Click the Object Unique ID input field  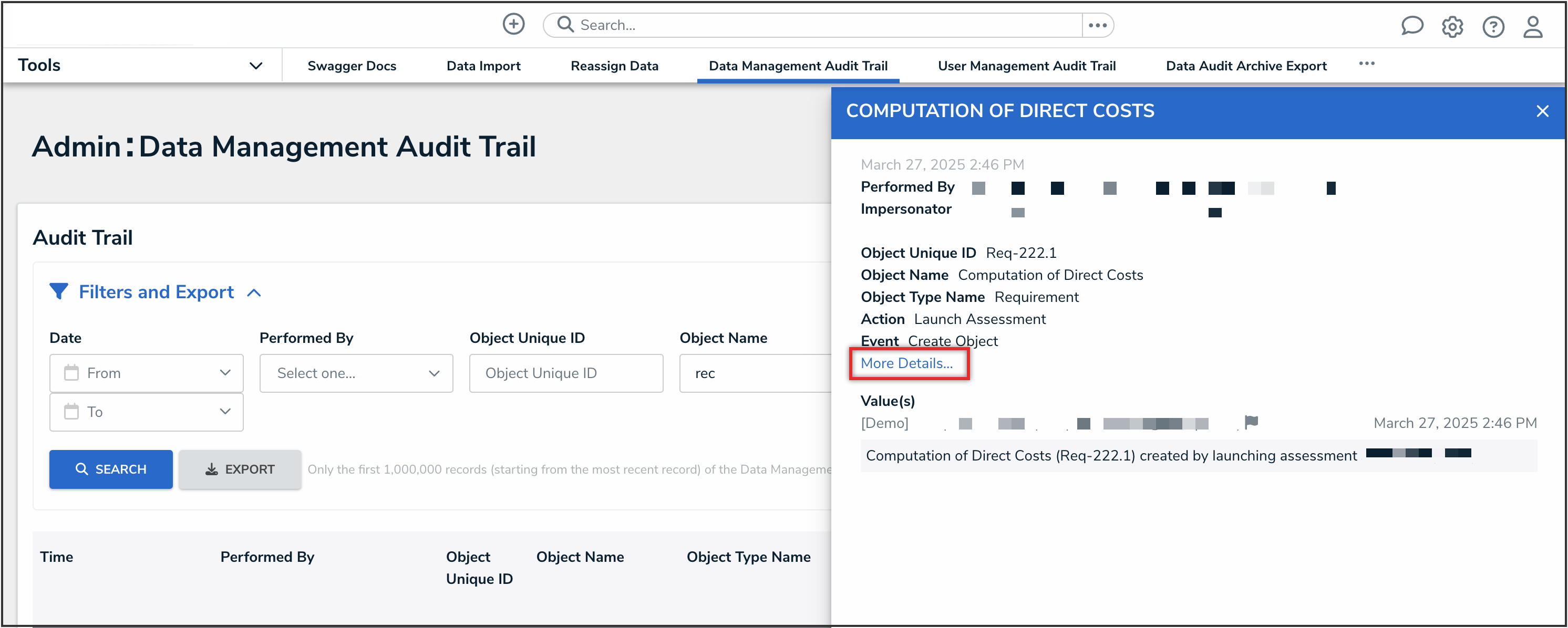(x=565, y=373)
